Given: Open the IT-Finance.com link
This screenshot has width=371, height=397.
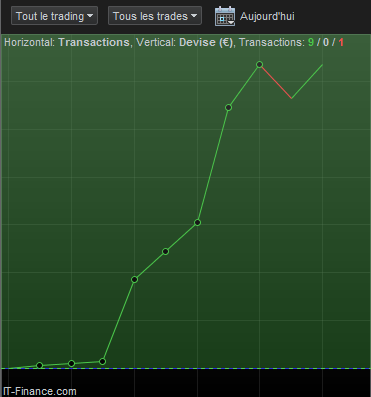Looking at the screenshot, I should [40, 391].
